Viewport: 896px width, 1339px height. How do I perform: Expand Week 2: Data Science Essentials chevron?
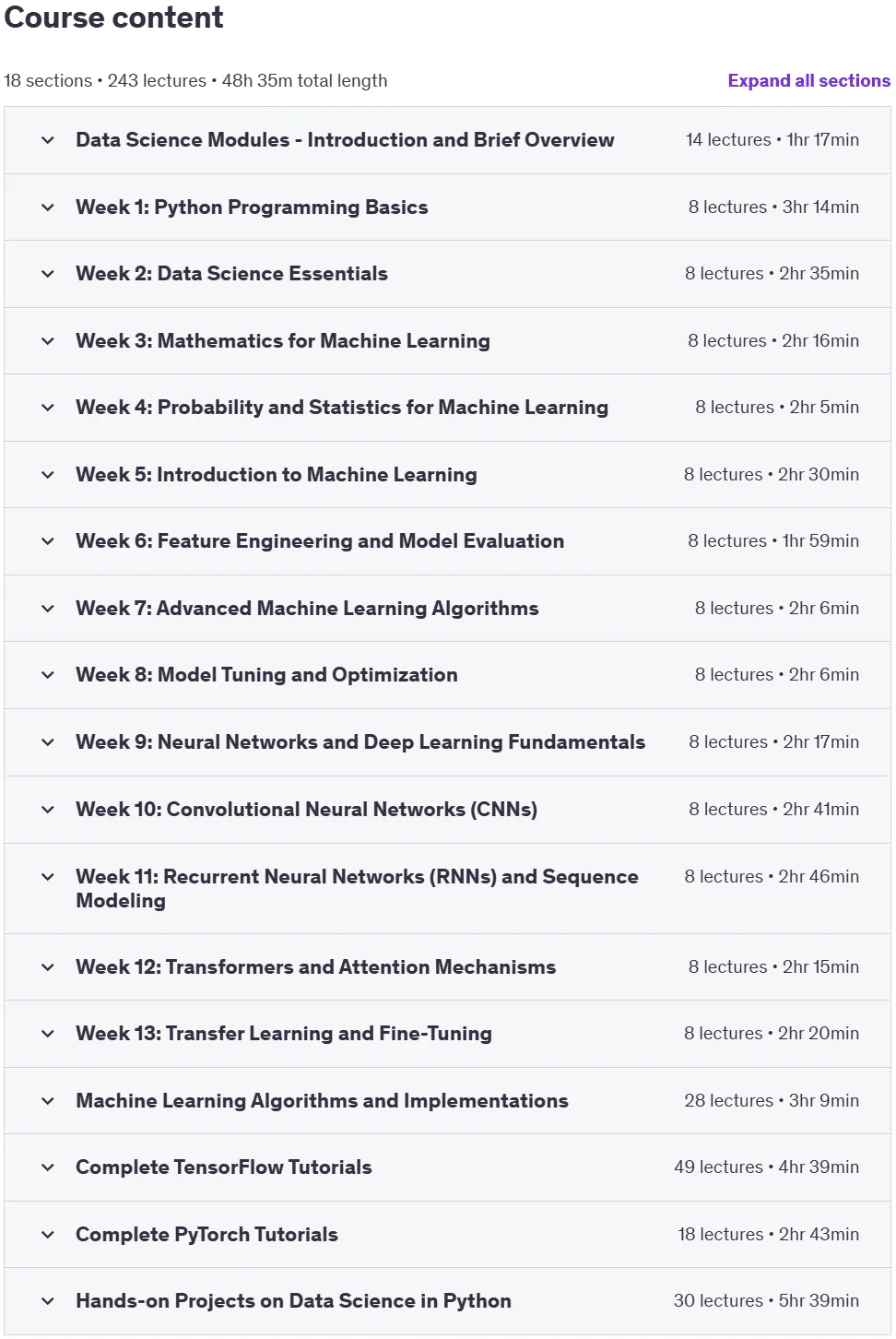[48, 274]
